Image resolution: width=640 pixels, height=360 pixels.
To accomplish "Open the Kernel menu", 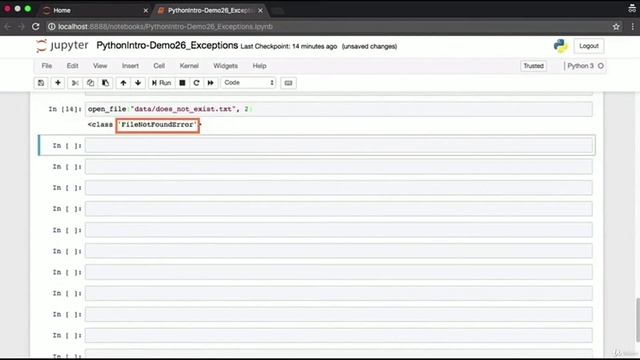I will pyautogui.click(x=189, y=66).
